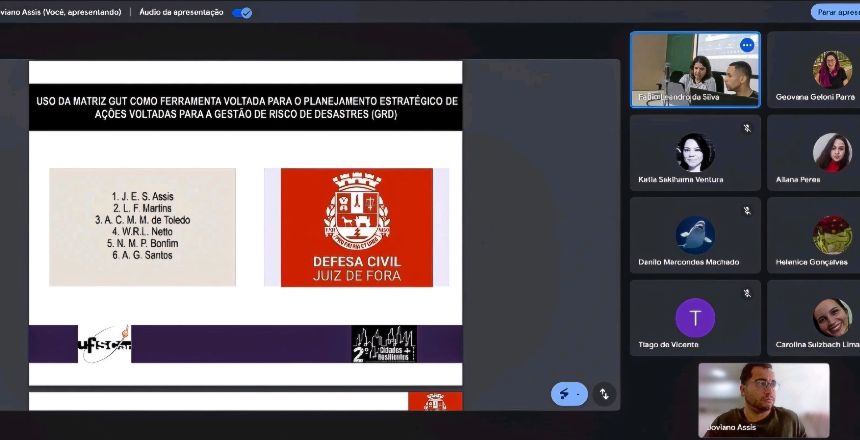Click Helenice Gonçalves's avatar
Viewport: 860px width, 440px height.
pyautogui.click(x=832, y=235)
